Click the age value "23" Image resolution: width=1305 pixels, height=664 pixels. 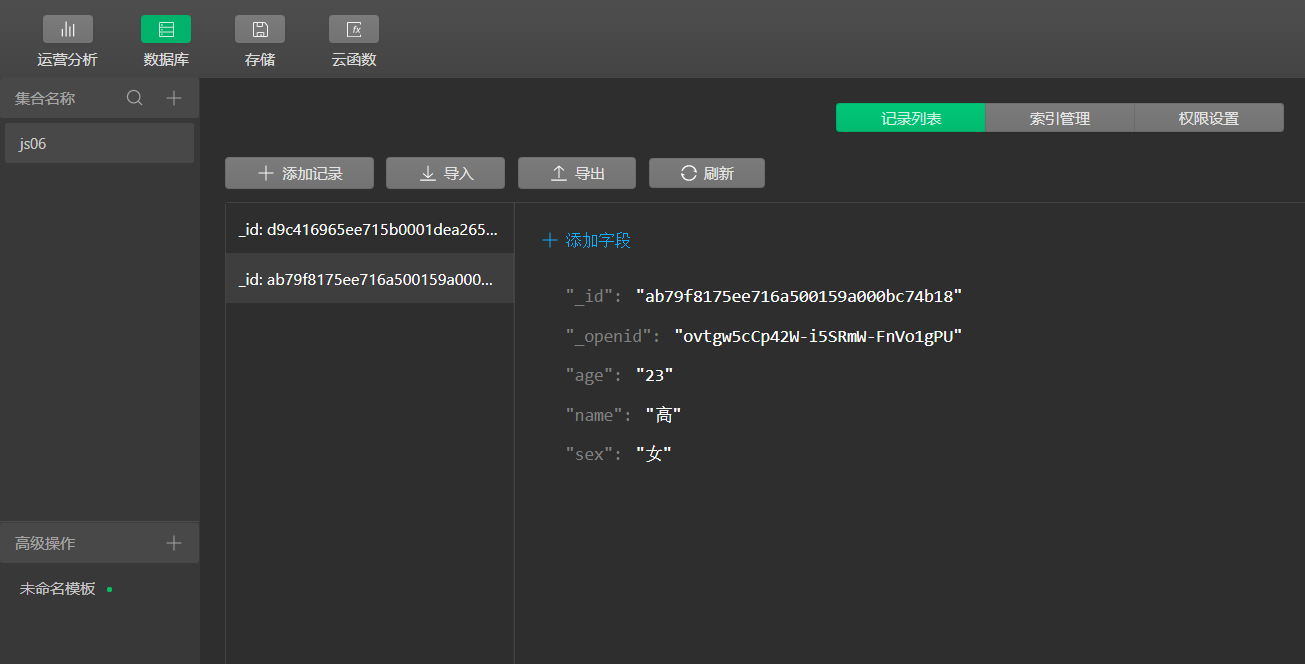655,375
